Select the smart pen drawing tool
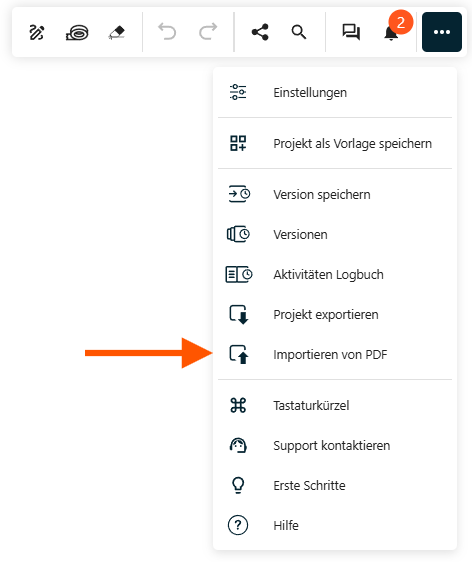 [x=37, y=32]
